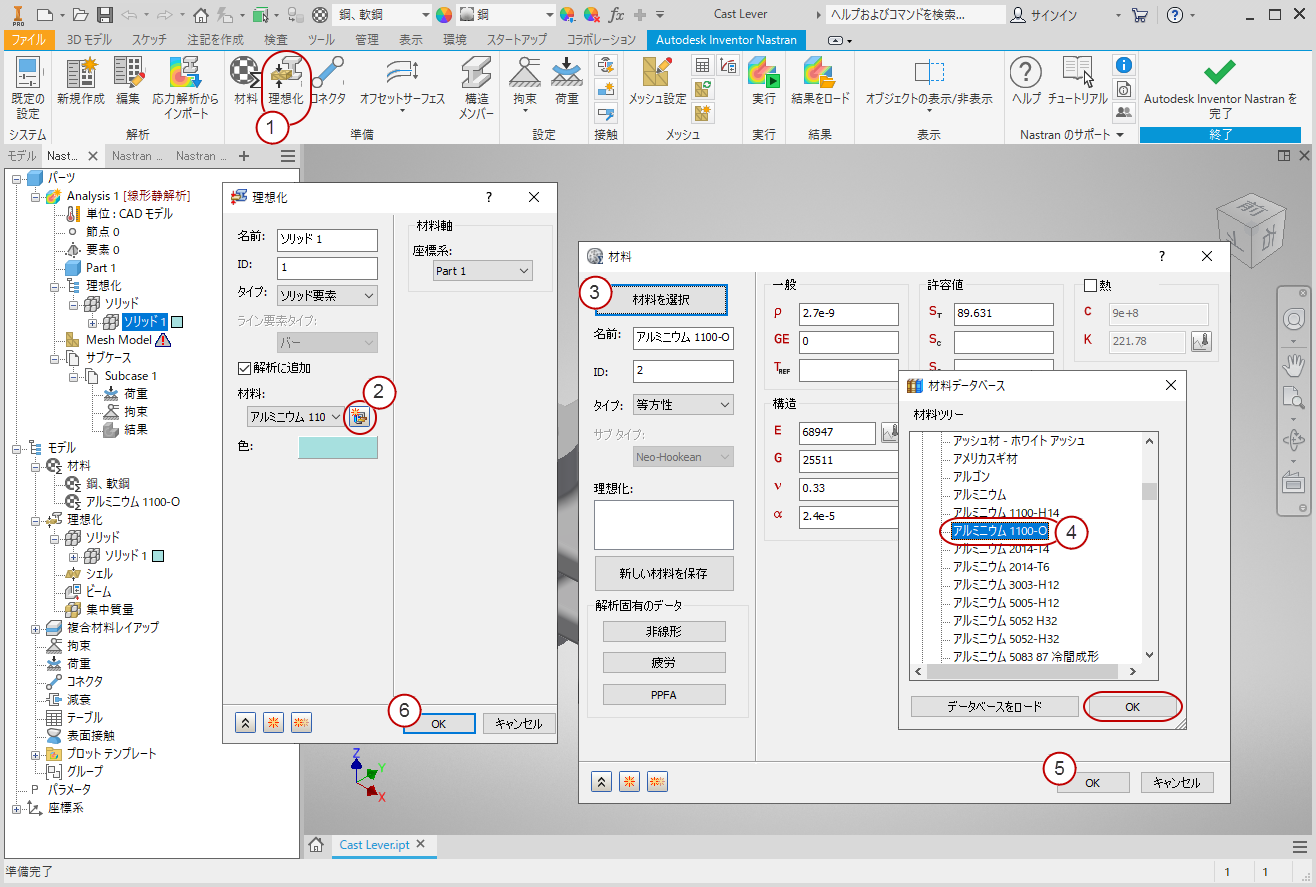Screen dimensions: 1316x887
Task: Open the ファイル tab
Action: [29, 40]
